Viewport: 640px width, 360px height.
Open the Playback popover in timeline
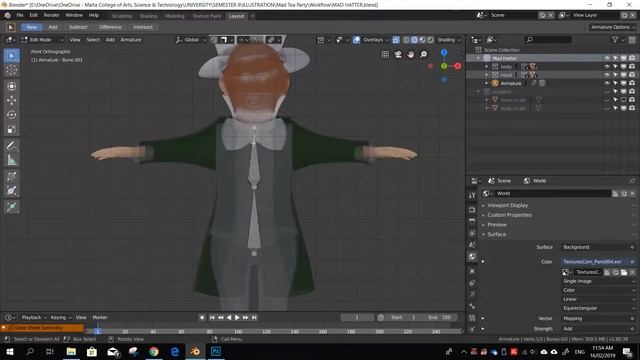pyautogui.click(x=34, y=317)
